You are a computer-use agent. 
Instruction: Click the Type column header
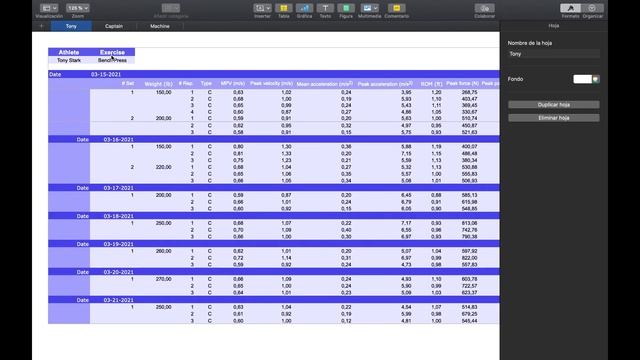point(206,83)
